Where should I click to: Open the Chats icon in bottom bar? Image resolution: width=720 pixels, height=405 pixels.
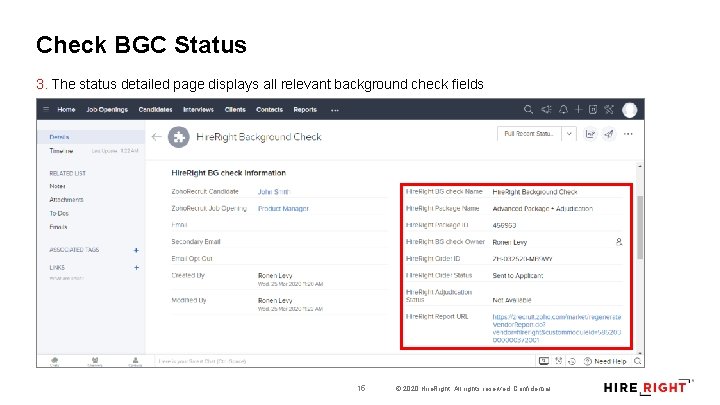[55, 361]
